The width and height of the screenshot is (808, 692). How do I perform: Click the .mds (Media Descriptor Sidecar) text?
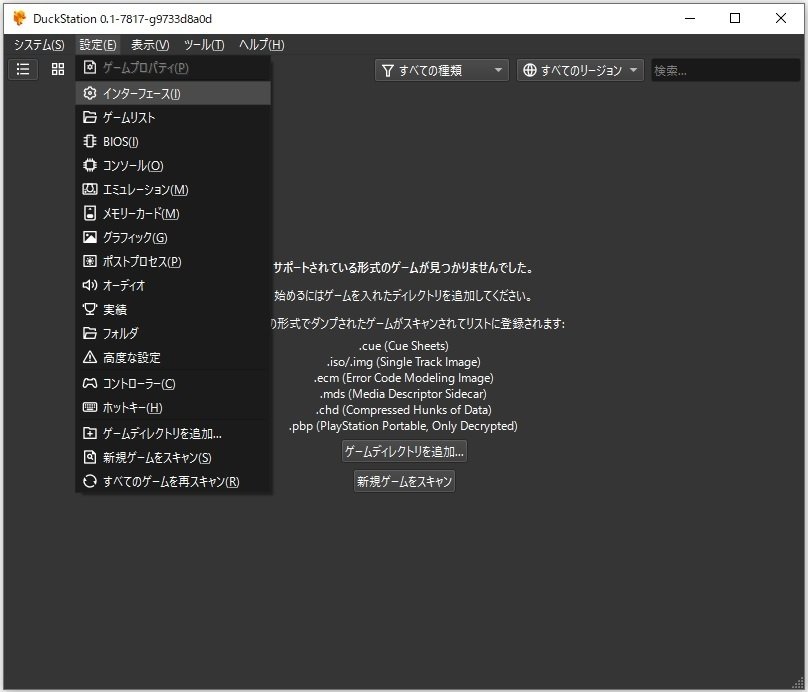[x=403, y=394]
